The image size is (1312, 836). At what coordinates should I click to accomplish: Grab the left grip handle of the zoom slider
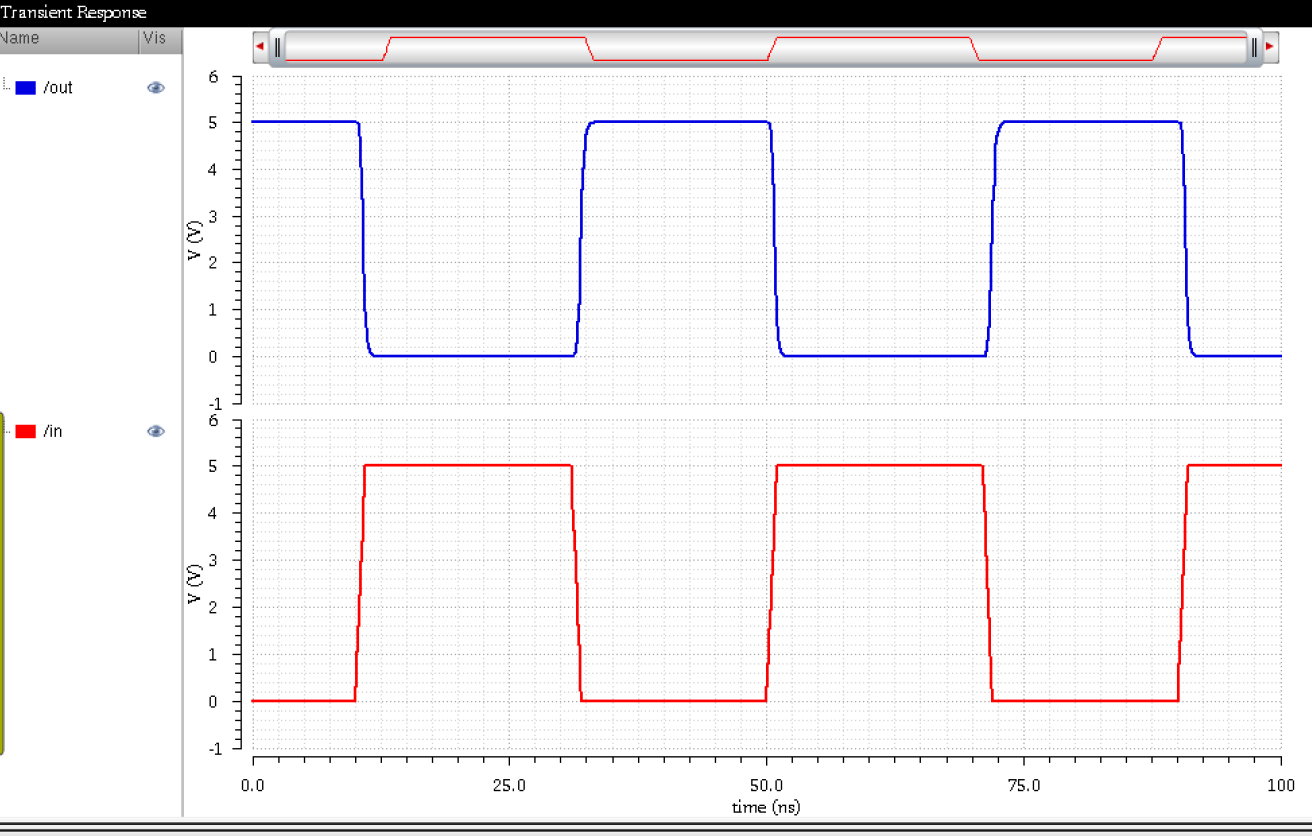coord(279,46)
